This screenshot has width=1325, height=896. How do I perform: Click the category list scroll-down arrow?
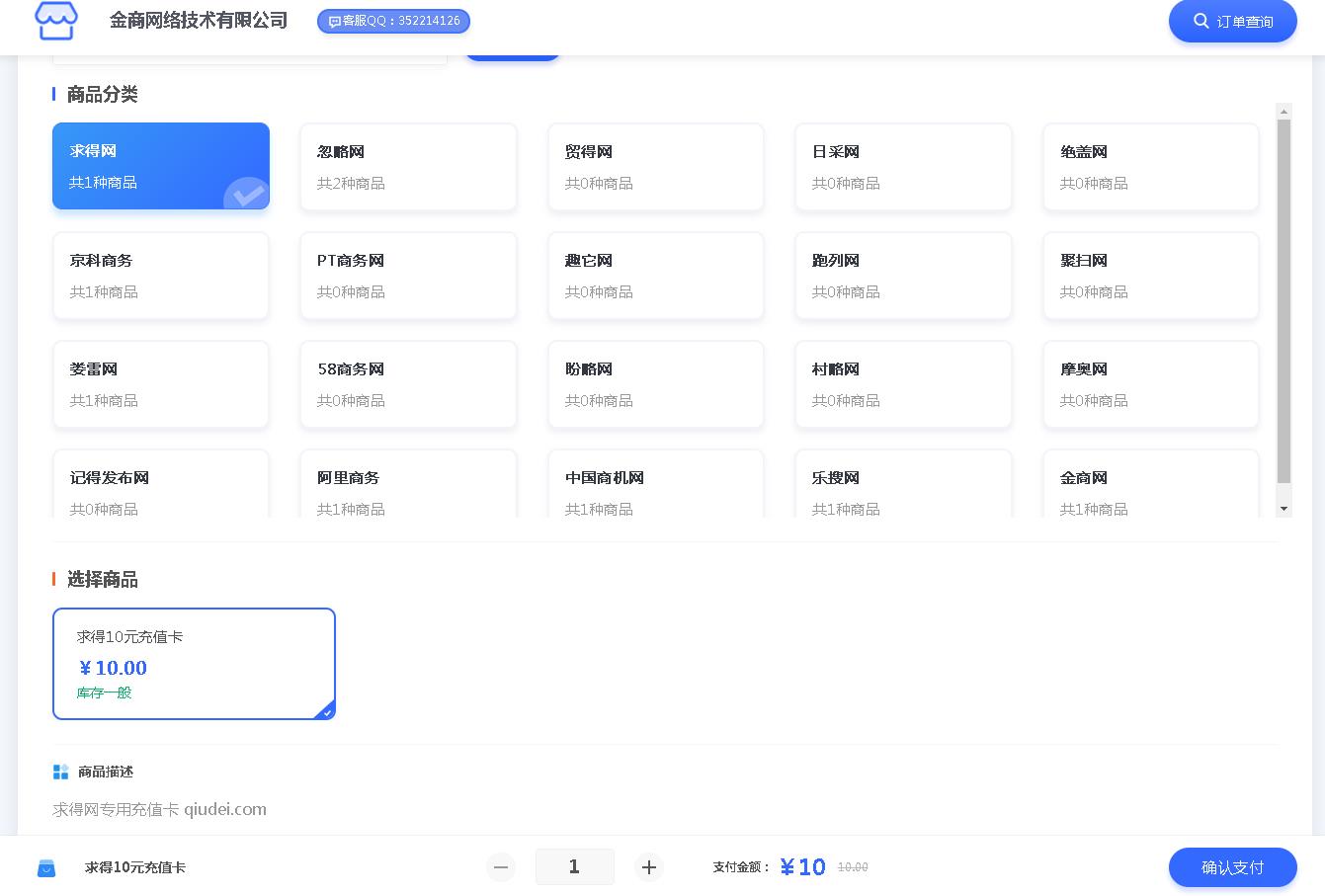(x=1284, y=509)
